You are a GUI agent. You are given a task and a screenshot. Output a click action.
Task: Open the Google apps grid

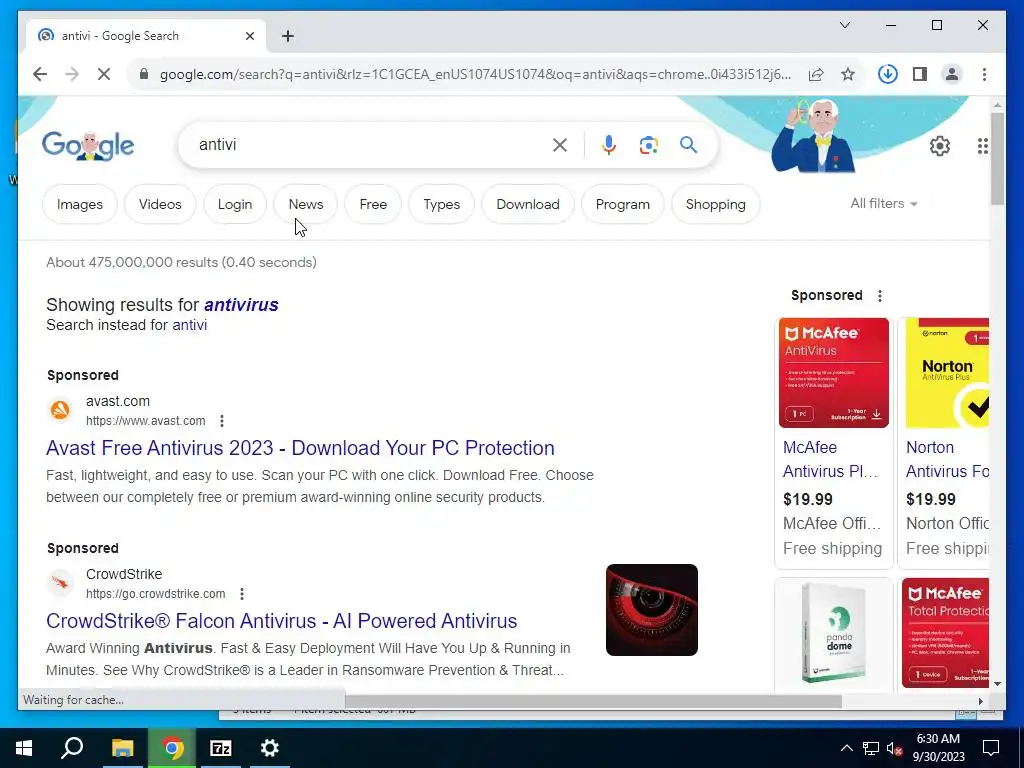pyautogui.click(x=982, y=146)
